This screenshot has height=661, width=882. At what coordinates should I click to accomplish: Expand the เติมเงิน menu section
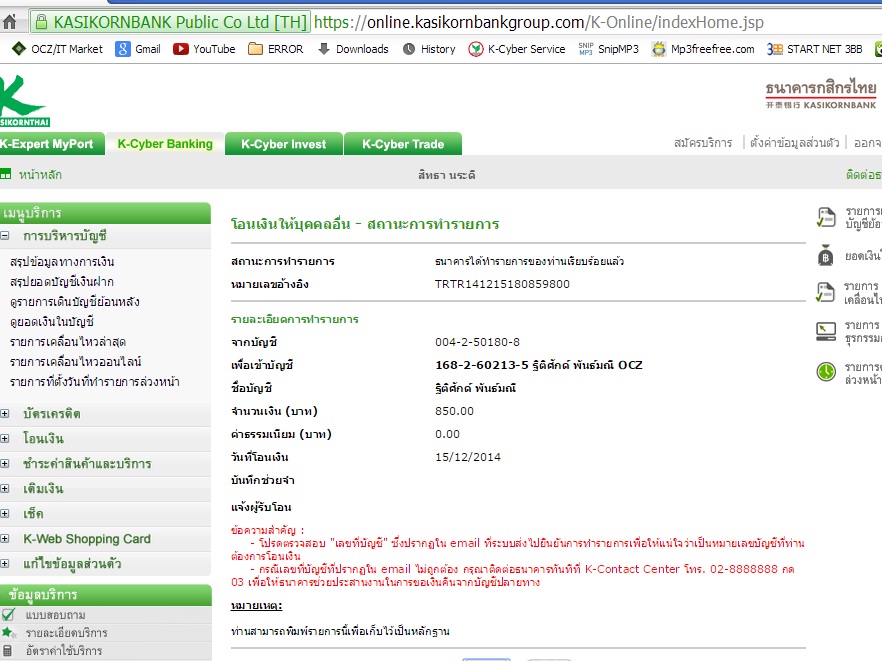click(4, 488)
